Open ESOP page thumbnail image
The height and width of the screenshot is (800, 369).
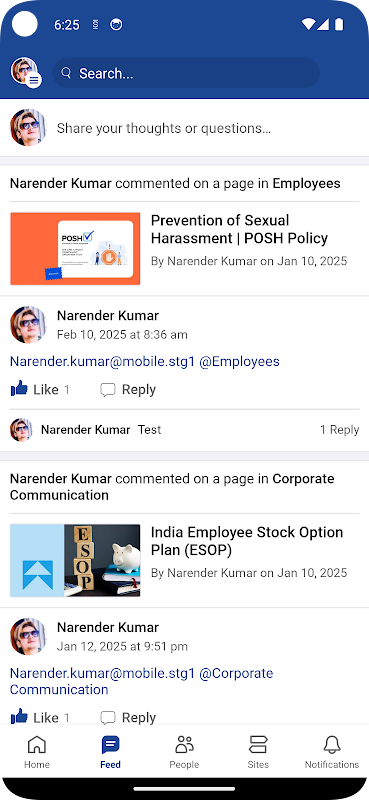click(x=75, y=560)
